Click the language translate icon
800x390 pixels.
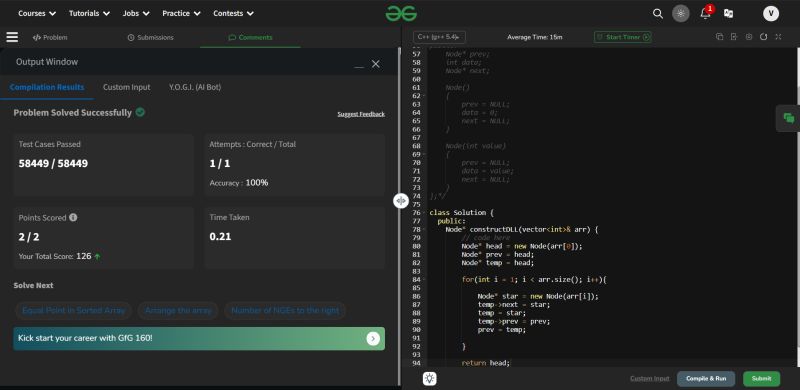(729, 14)
